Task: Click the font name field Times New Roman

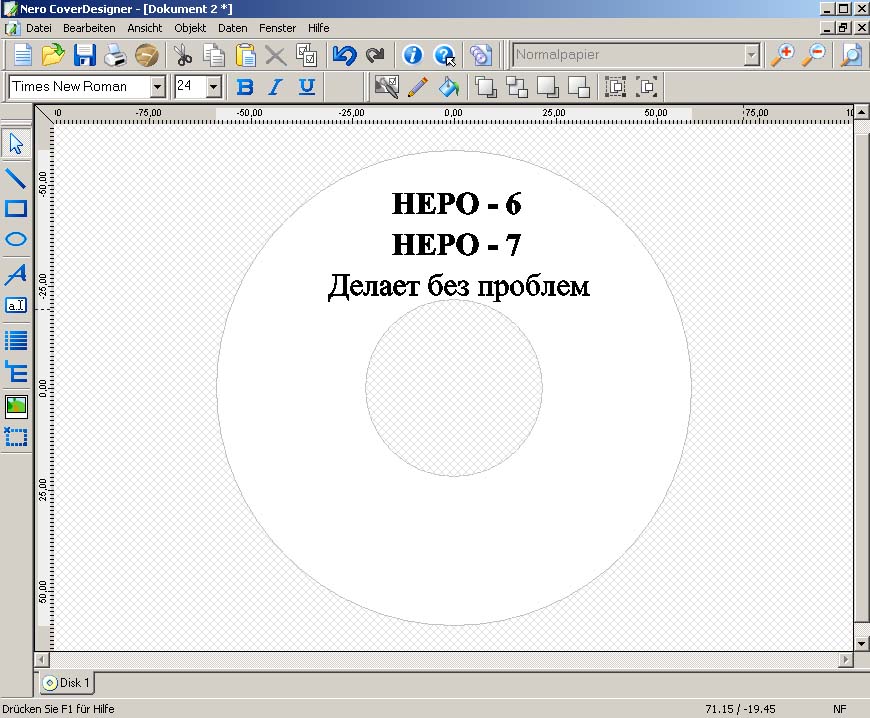Action: tap(80, 87)
